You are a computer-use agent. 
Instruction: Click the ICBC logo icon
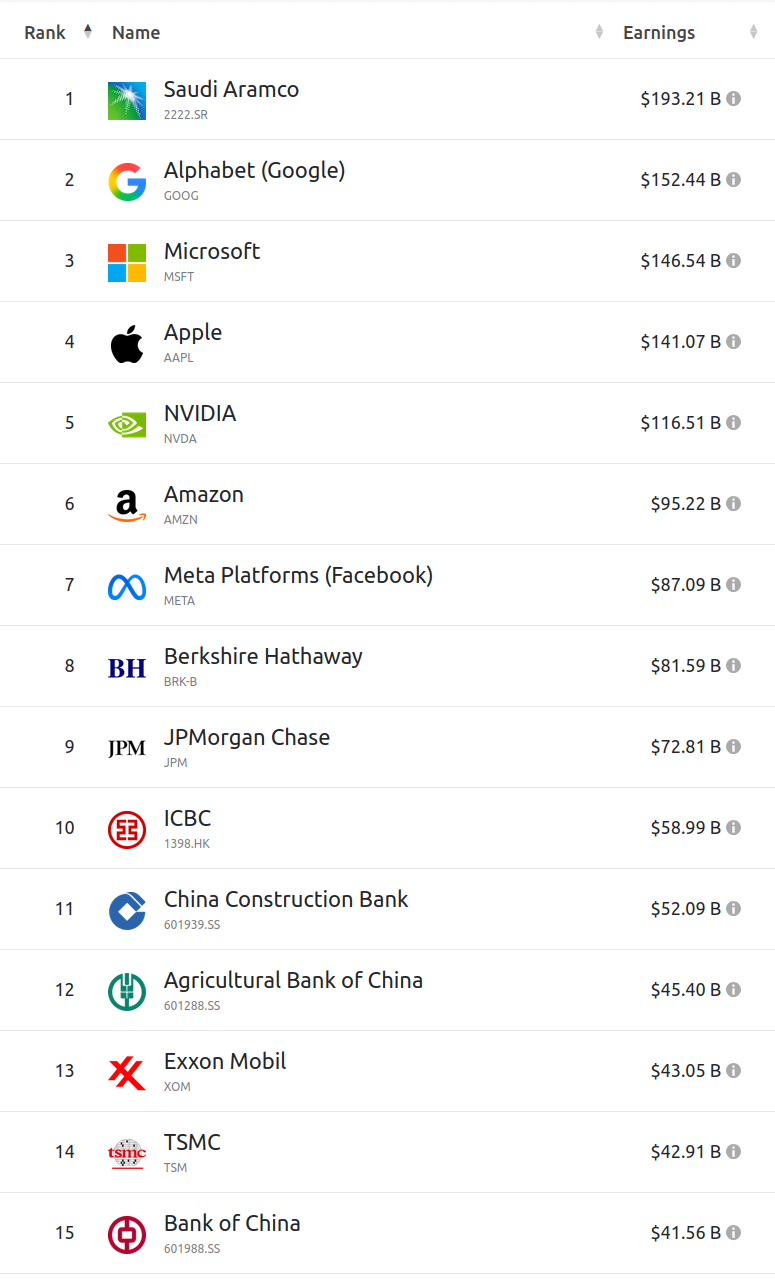coord(127,829)
